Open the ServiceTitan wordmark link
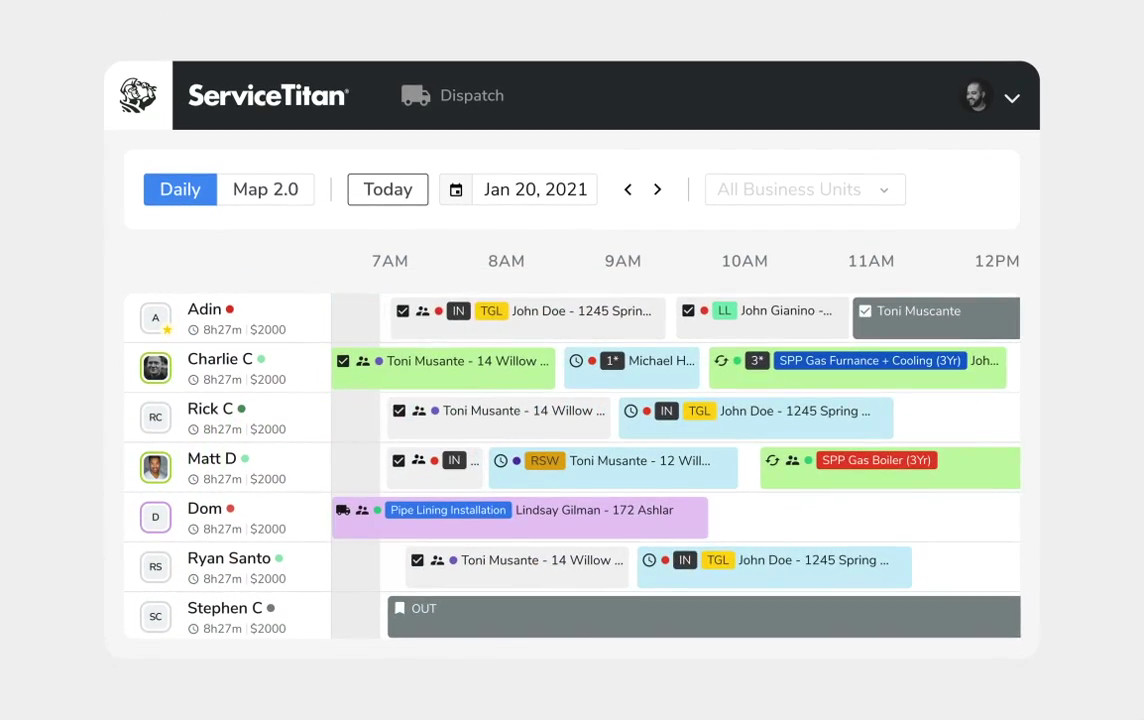 coord(268,96)
